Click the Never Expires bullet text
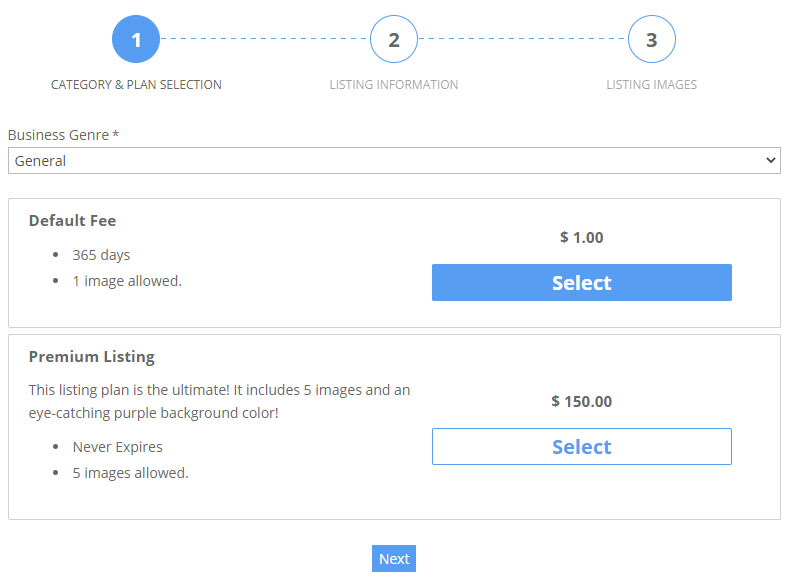The image size is (791, 582). (117, 447)
